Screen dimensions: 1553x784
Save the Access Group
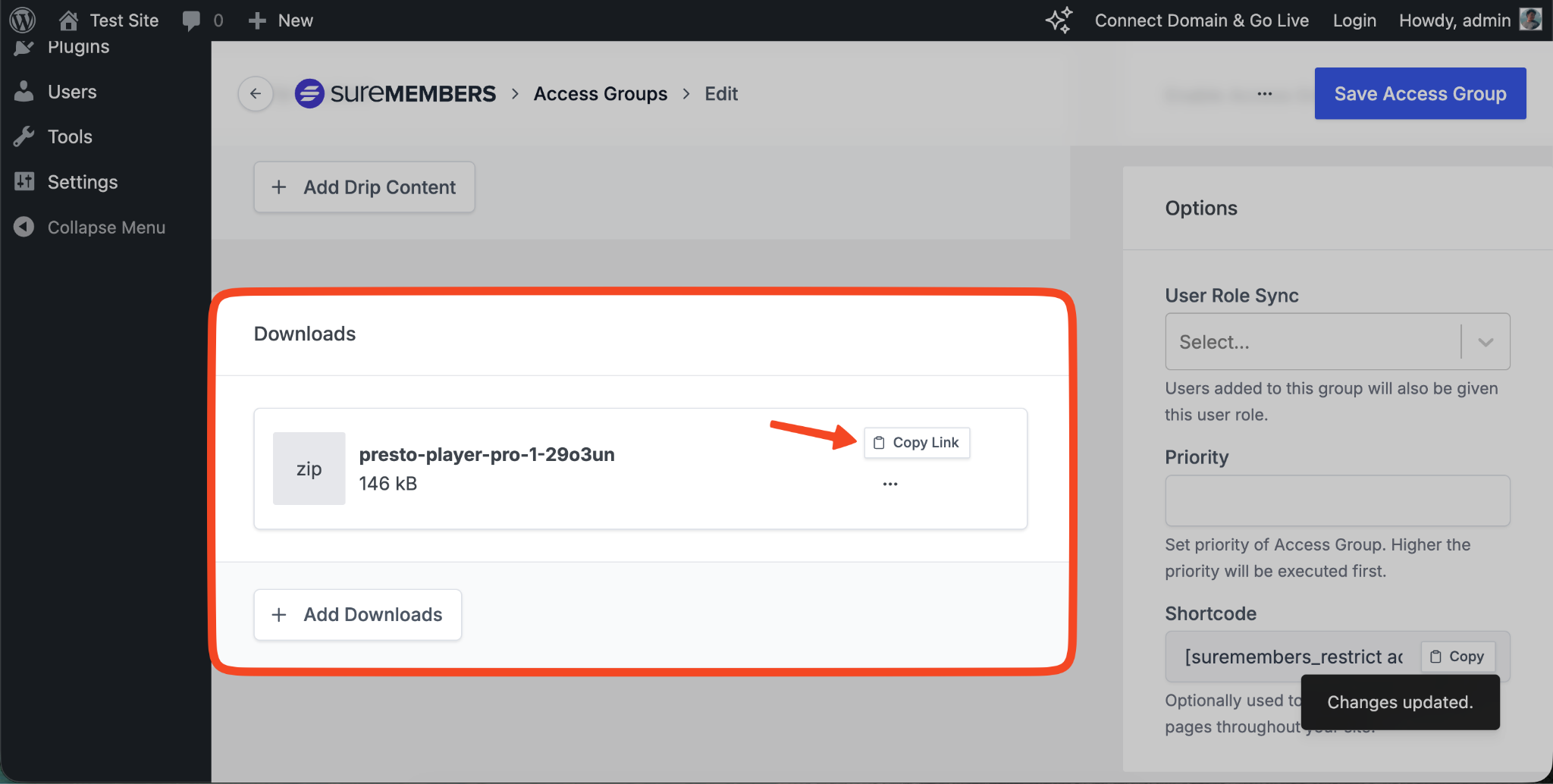tap(1420, 94)
